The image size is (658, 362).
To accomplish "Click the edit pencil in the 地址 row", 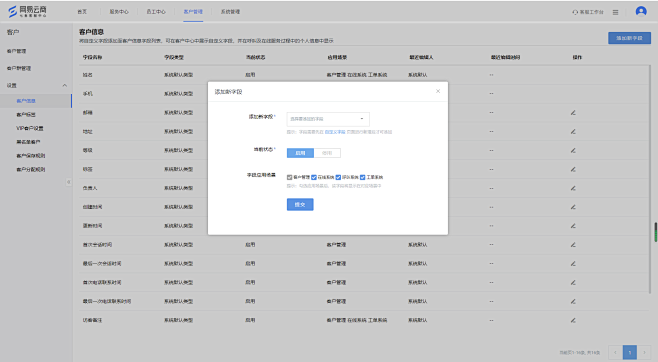I will pyautogui.click(x=573, y=132).
